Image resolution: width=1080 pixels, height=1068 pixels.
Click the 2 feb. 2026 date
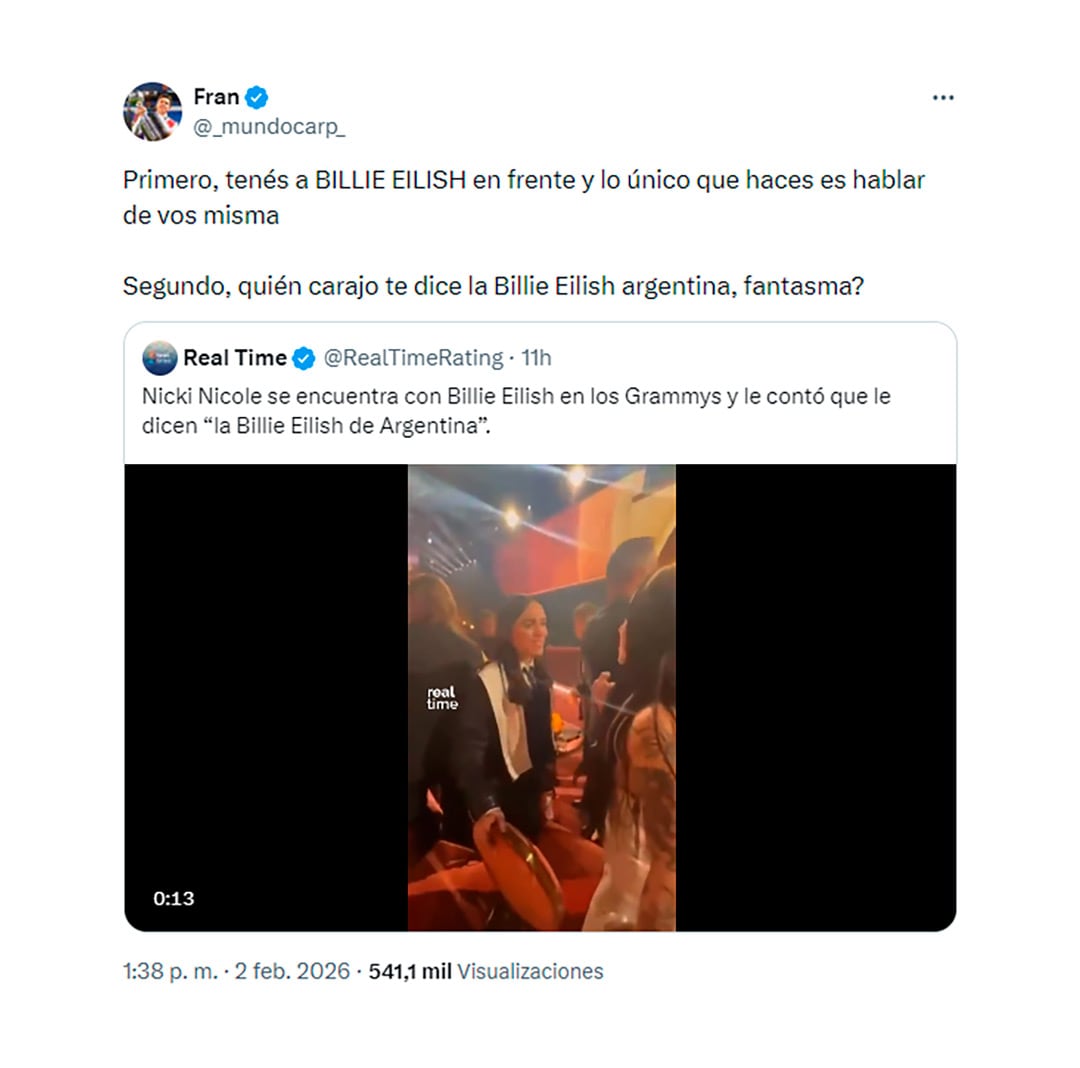(x=292, y=971)
